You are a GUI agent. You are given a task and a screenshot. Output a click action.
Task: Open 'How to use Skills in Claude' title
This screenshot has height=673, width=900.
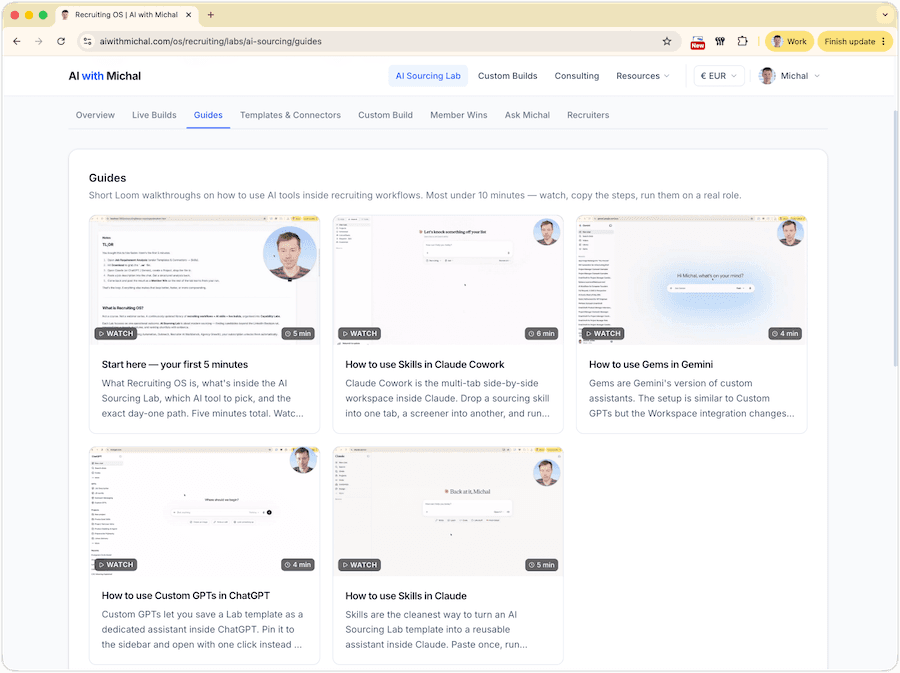tap(406, 596)
